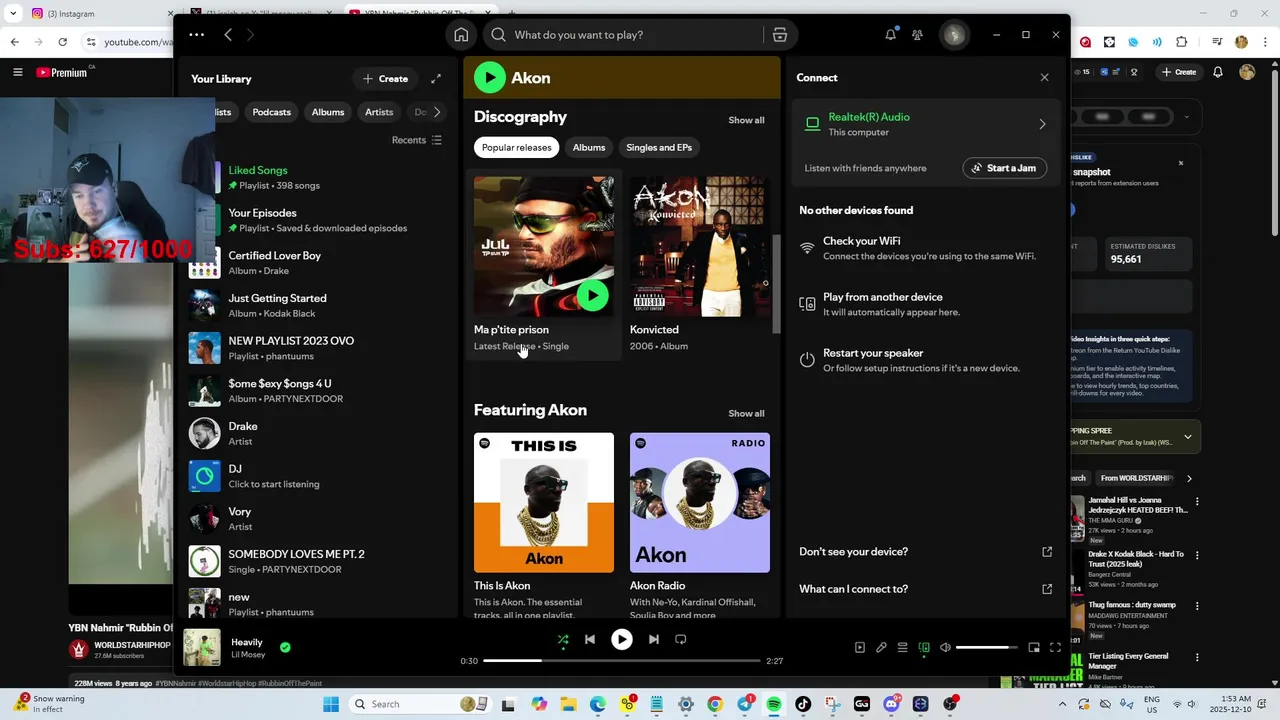
Task: Show lyrics with microphone icon
Action: coord(881,647)
